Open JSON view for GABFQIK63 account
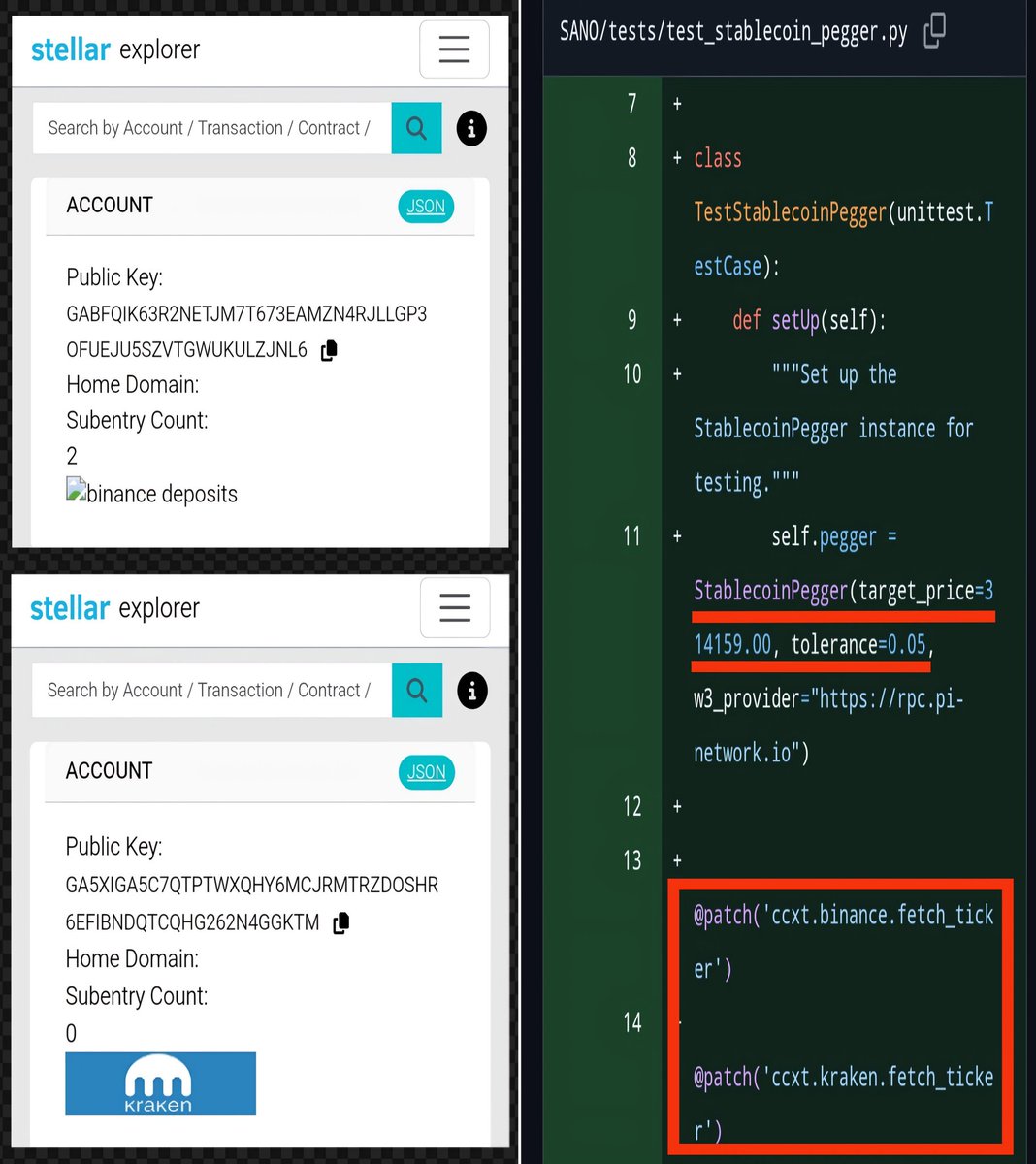1036x1164 pixels. coord(426,207)
